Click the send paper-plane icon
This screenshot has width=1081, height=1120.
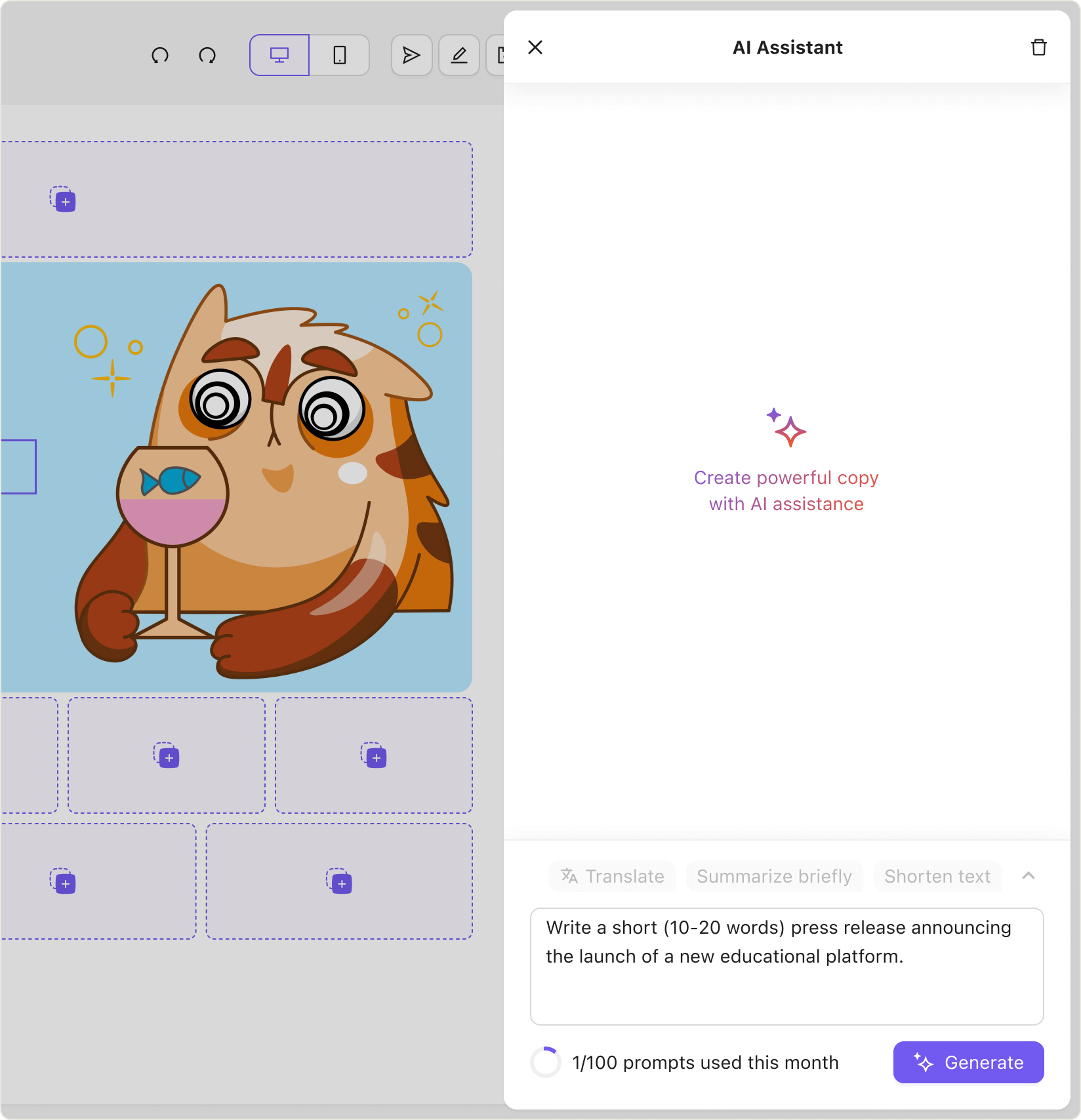[411, 55]
